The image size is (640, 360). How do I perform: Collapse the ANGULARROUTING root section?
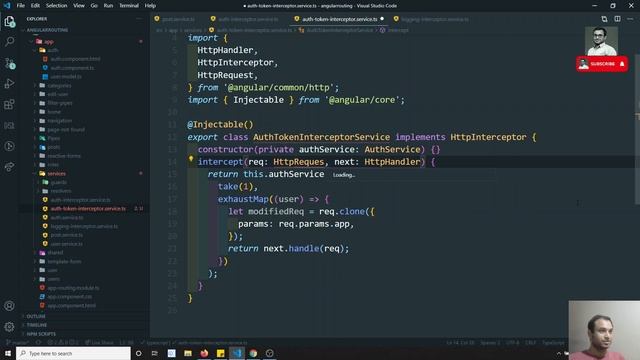pyautogui.click(x=47, y=30)
